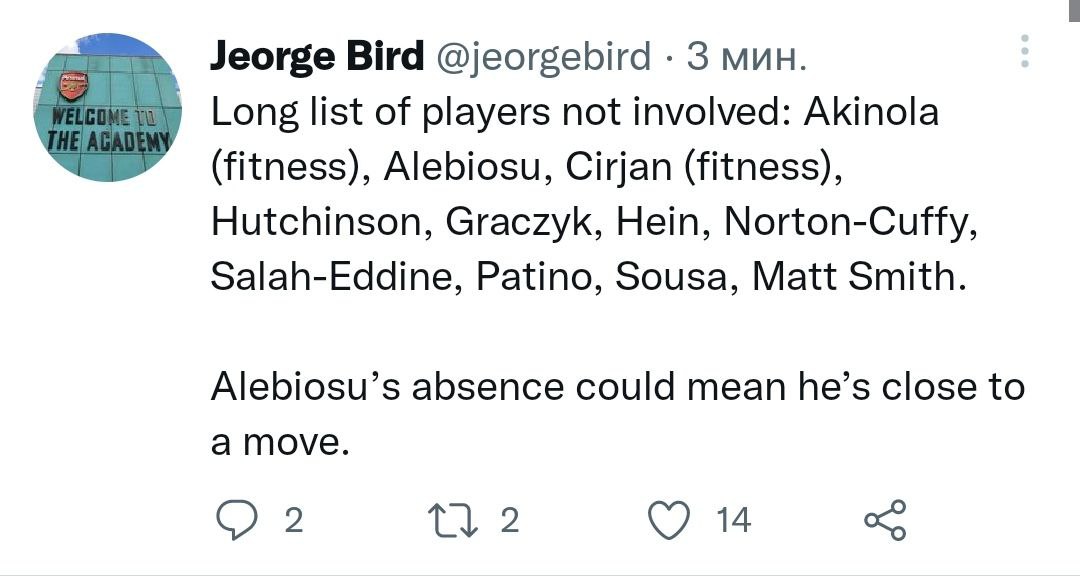
Task: Click the retweet count of 2
Action: [509, 520]
